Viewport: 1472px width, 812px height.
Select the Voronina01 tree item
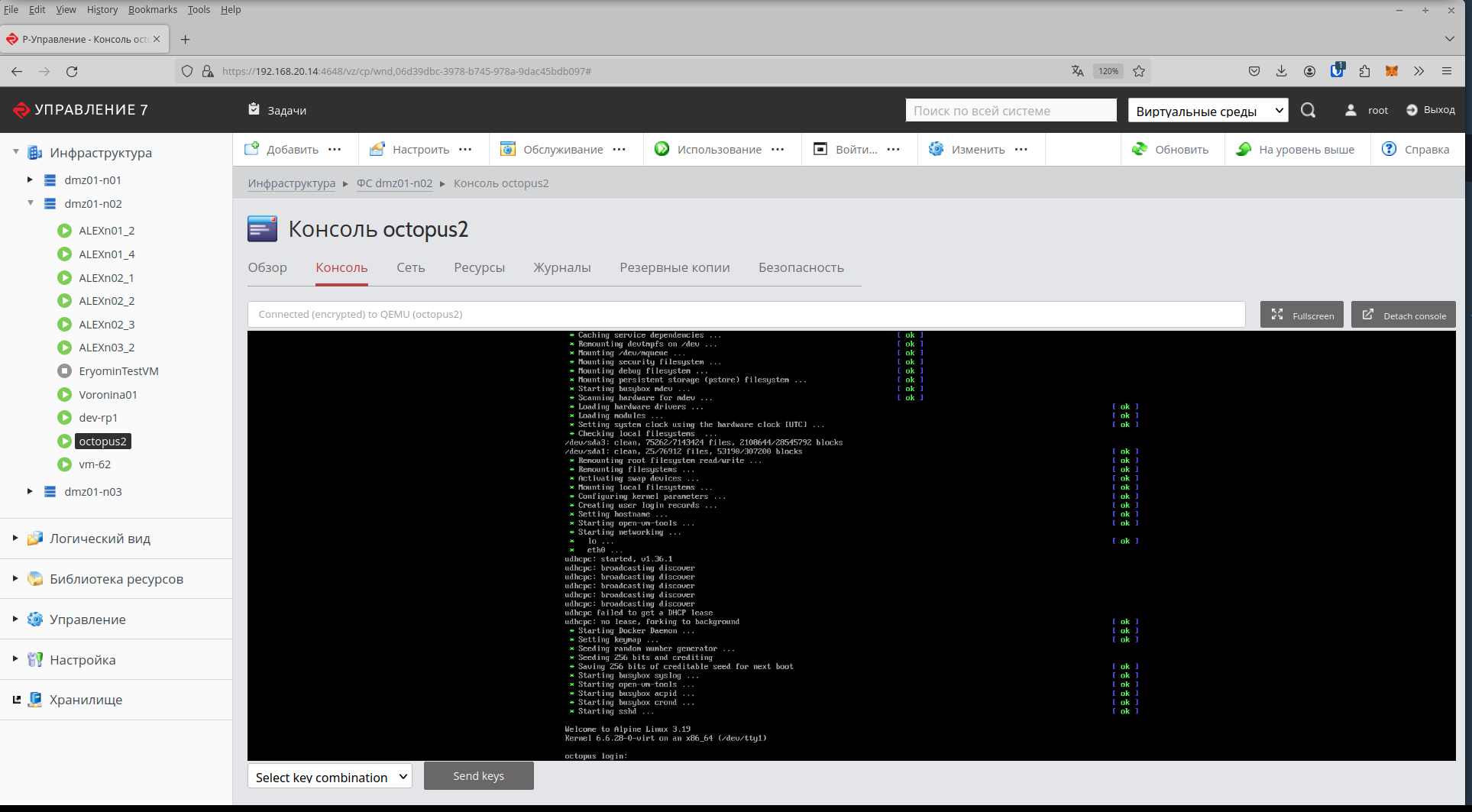click(x=108, y=395)
